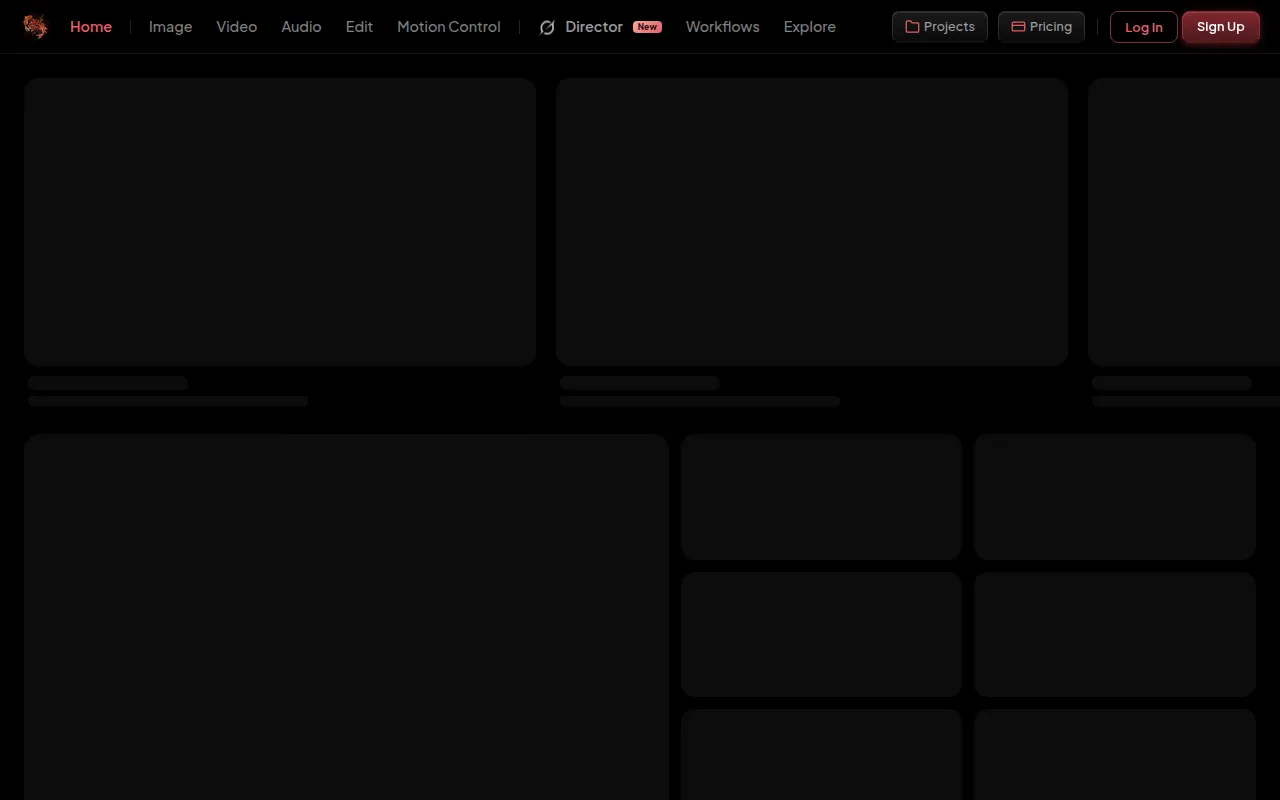Screen dimensions: 1280x800
Task: Click the Pricing card icon
Action: (1018, 27)
